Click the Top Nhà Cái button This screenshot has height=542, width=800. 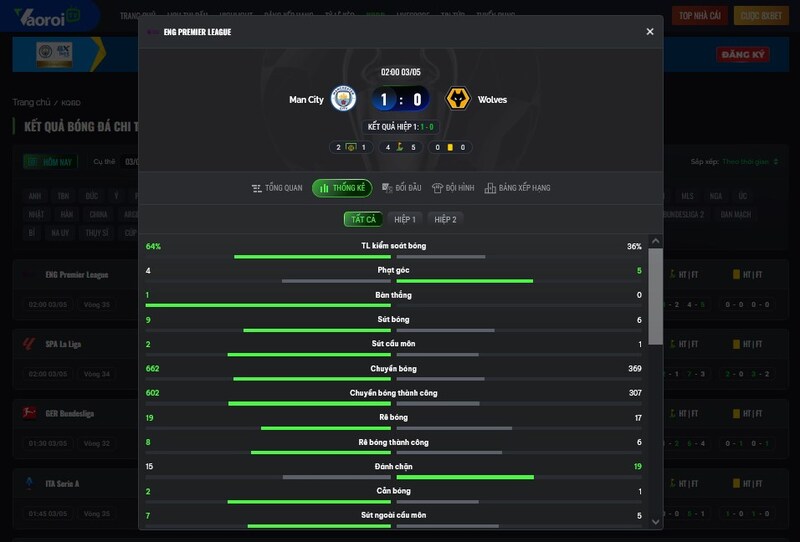pos(700,16)
